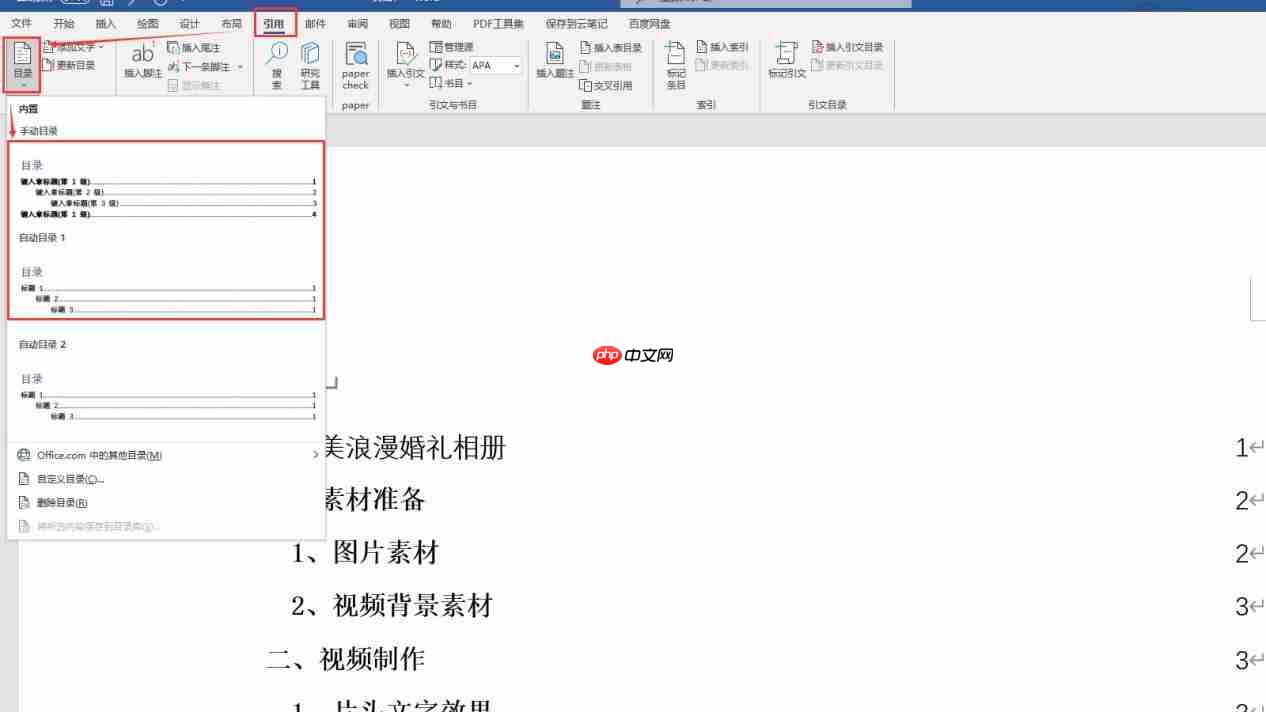This screenshot has height=712, width=1266.
Task: Click the 下一条脚注 button
Action: pos(198,67)
